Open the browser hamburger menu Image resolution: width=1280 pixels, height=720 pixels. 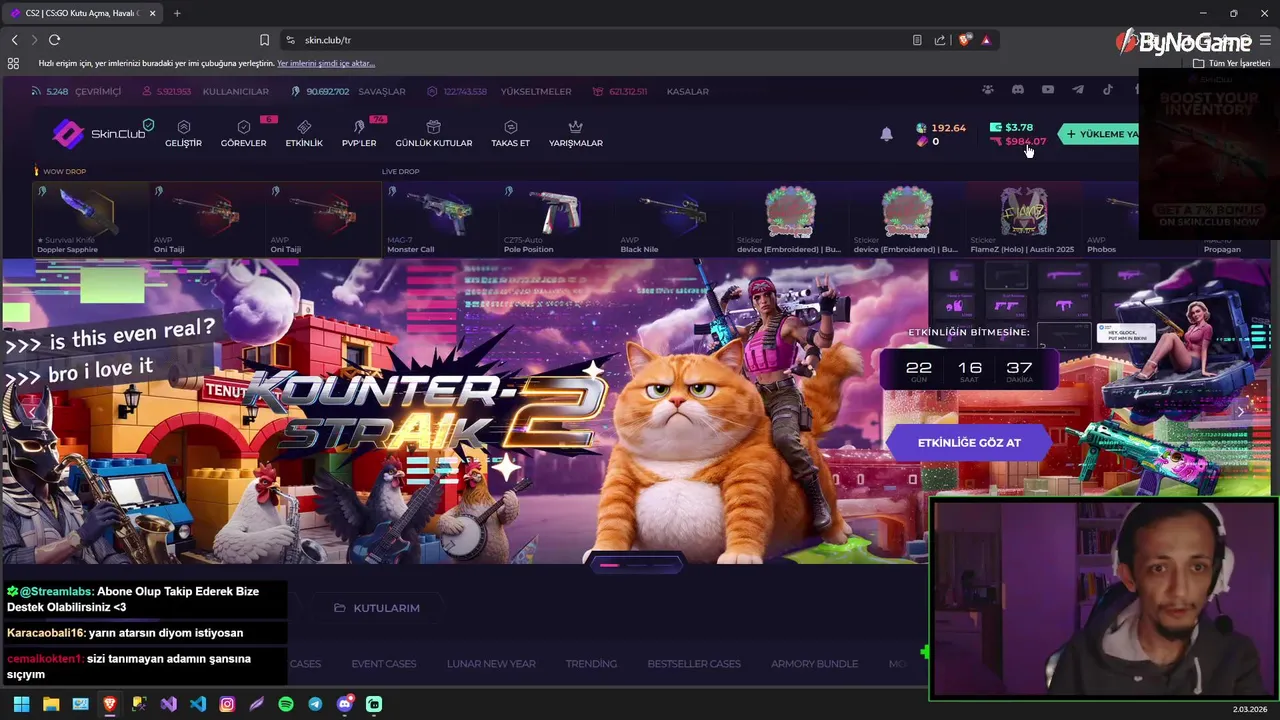tap(1265, 40)
